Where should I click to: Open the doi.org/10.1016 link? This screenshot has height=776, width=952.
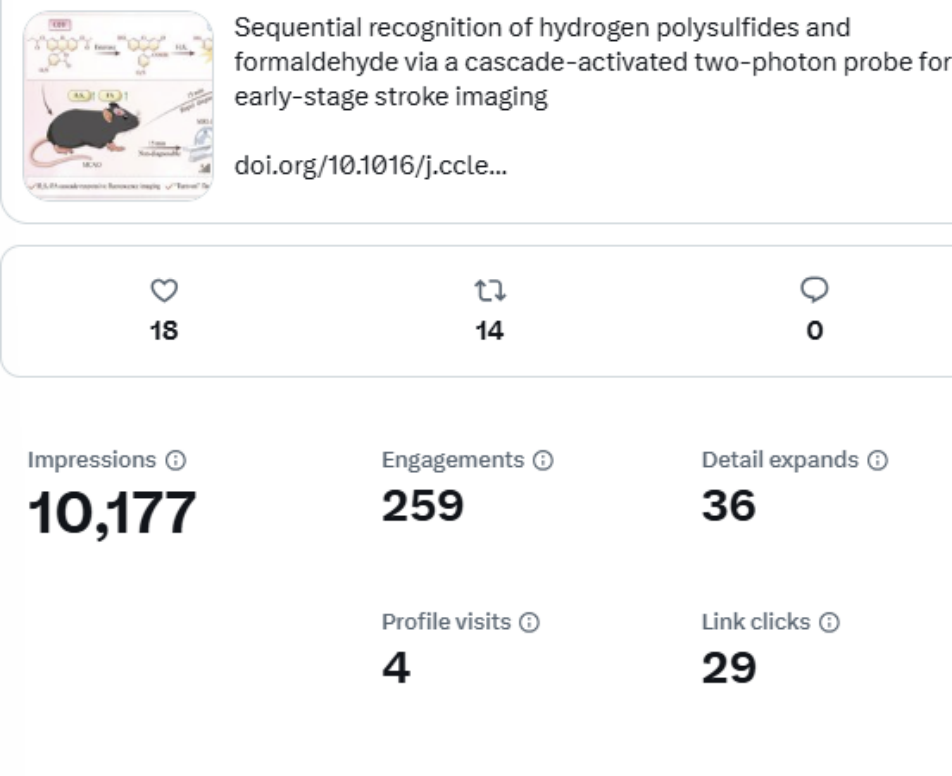370,165
